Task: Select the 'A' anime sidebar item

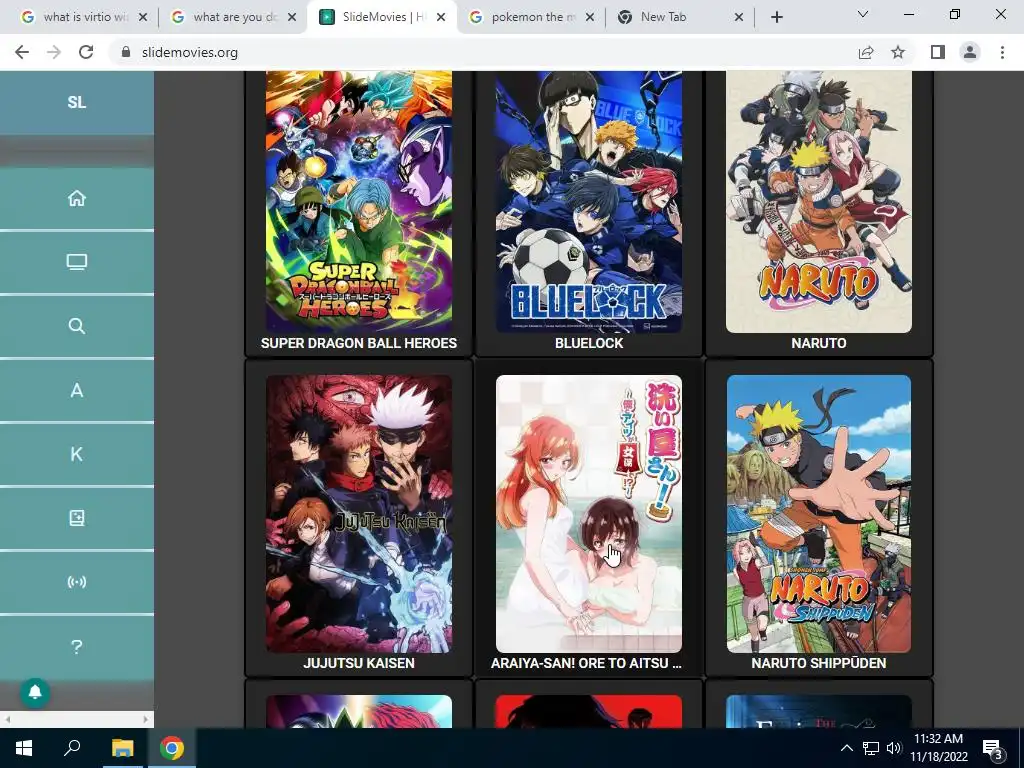Action: click(x=76, y=390)
